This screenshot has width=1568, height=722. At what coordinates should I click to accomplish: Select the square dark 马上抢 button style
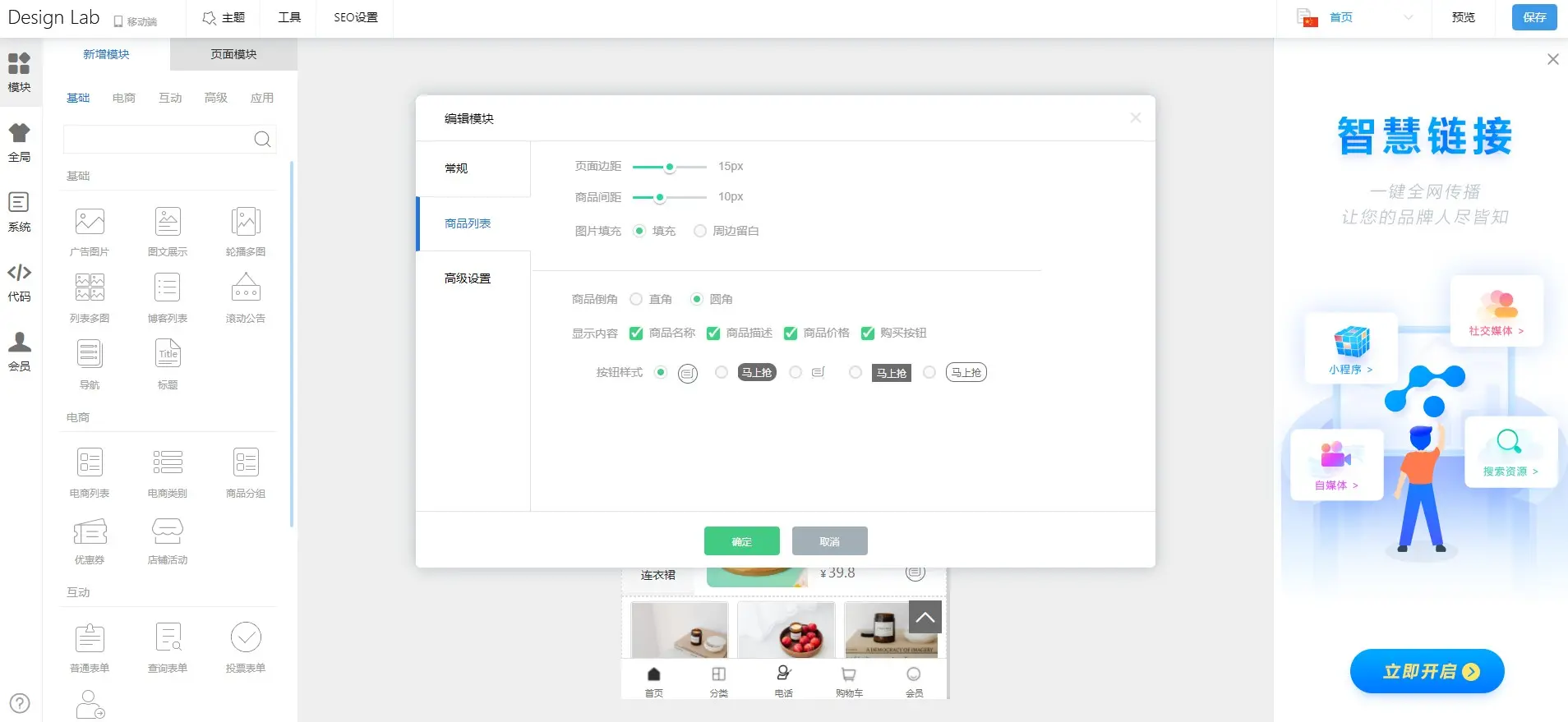point(855,372)
